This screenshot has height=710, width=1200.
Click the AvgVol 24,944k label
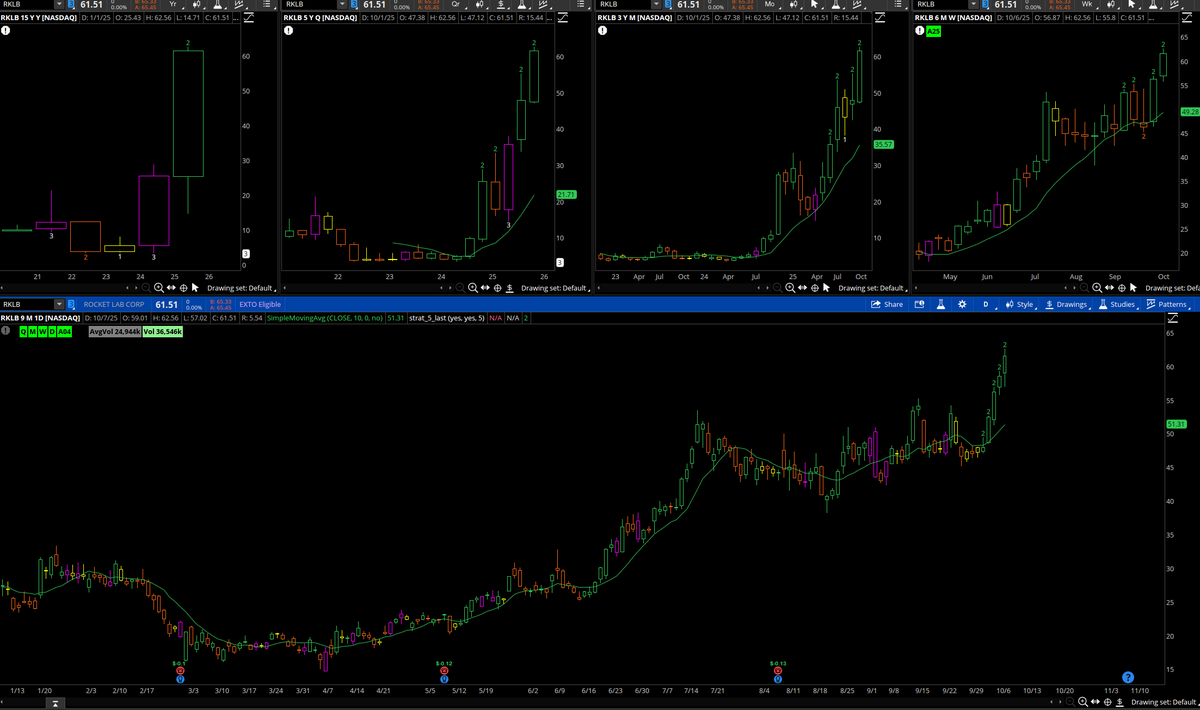(113, 331)
